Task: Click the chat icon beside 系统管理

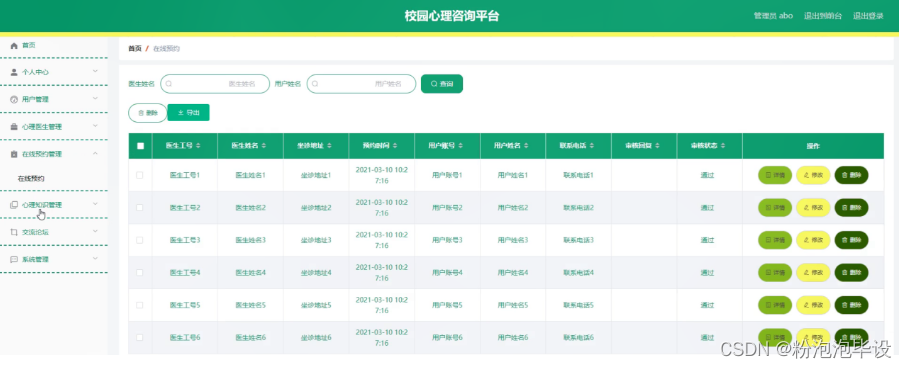Action: click(x=14, y=259)
